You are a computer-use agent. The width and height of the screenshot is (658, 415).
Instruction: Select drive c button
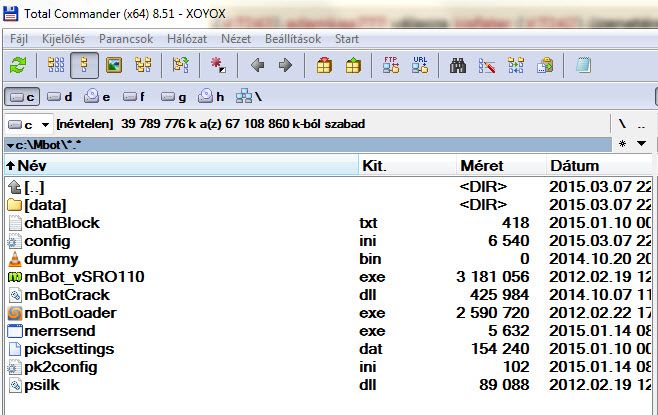[x=22, y=97]
